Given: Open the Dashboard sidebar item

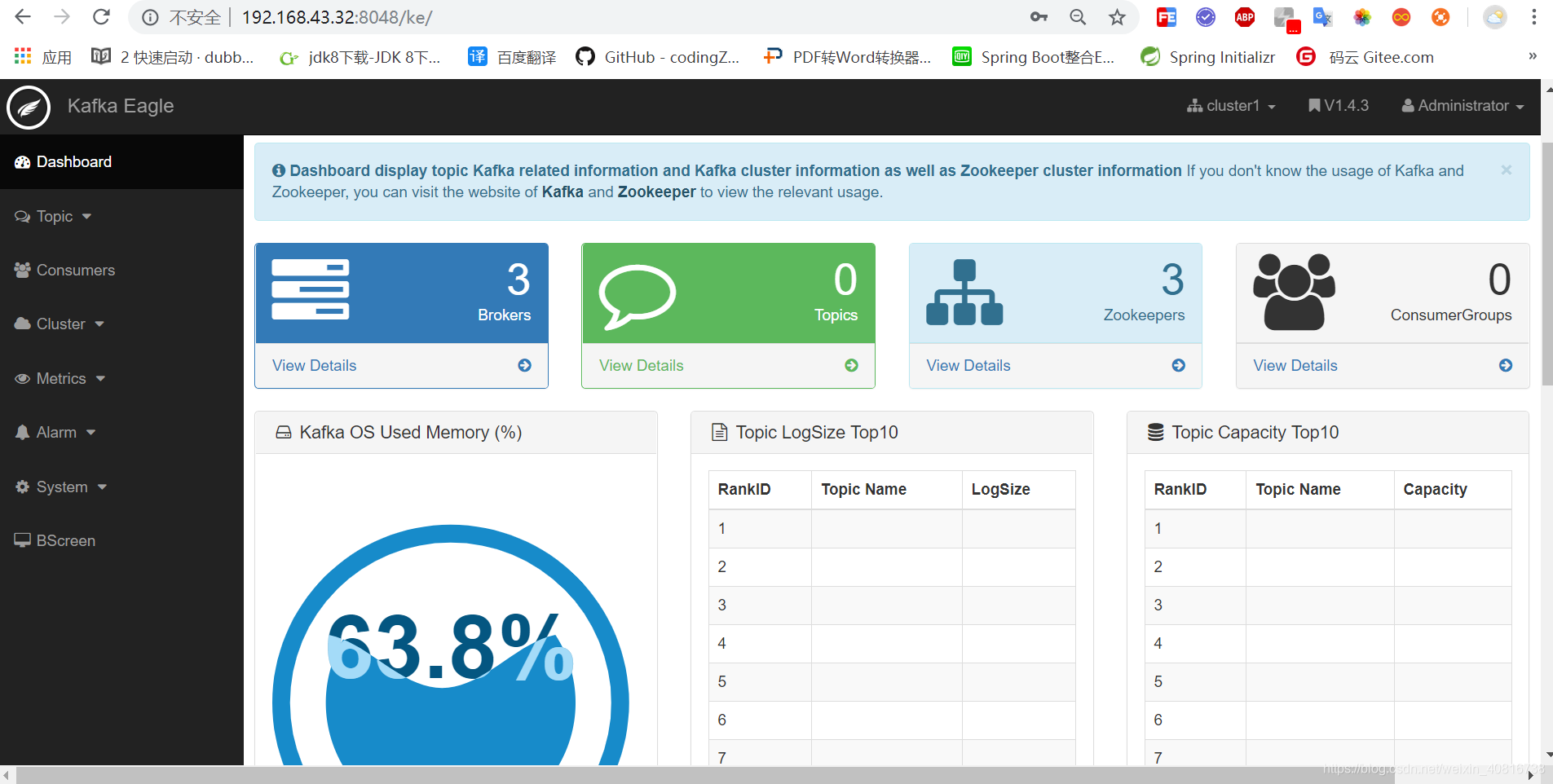Looking at the screenshot, I should tap(121, 161).
